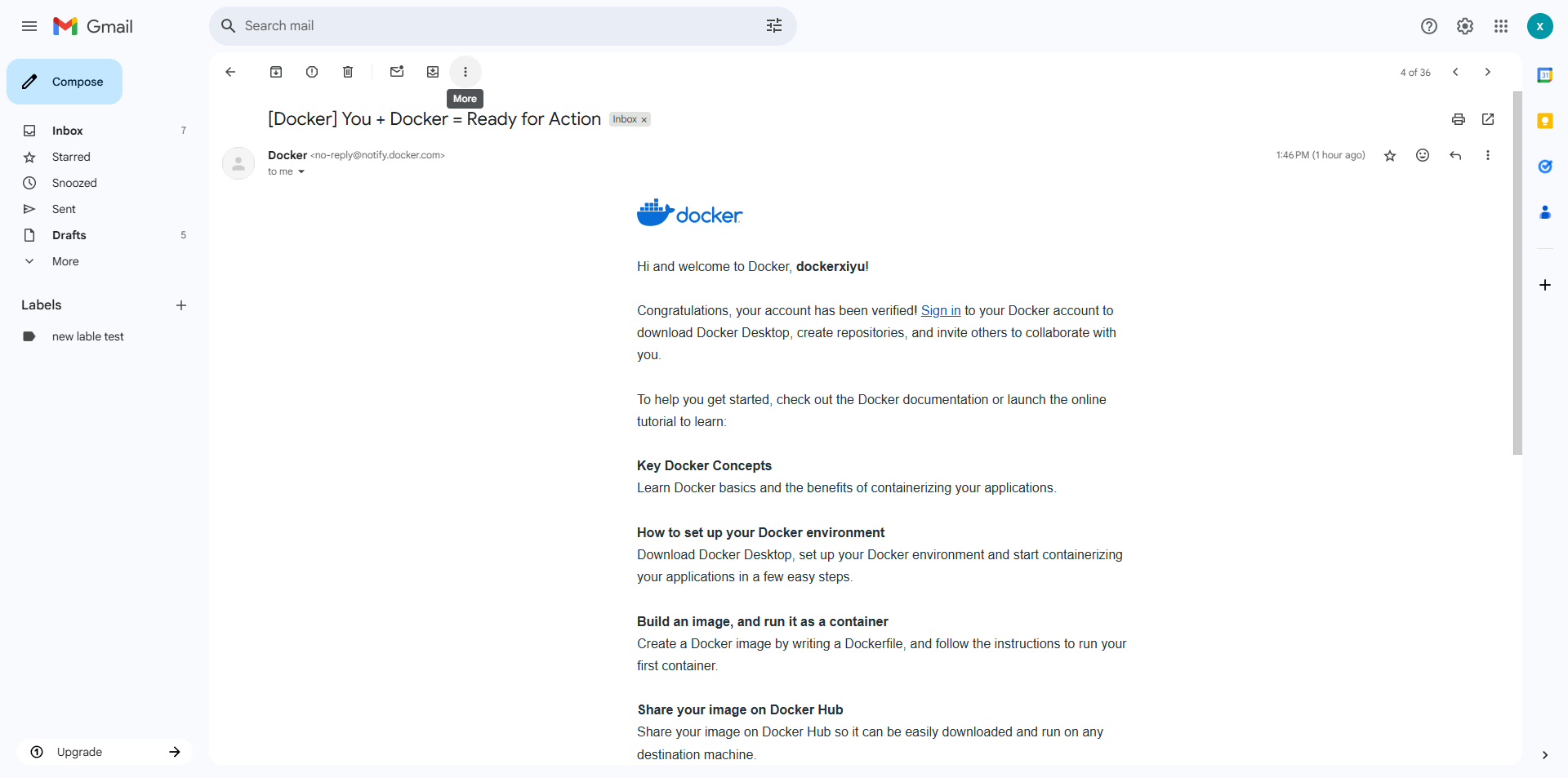Viewport: 1568px width, 778px height.
Task: Open the main menu hamburger icon
Action: pos(29,26)
